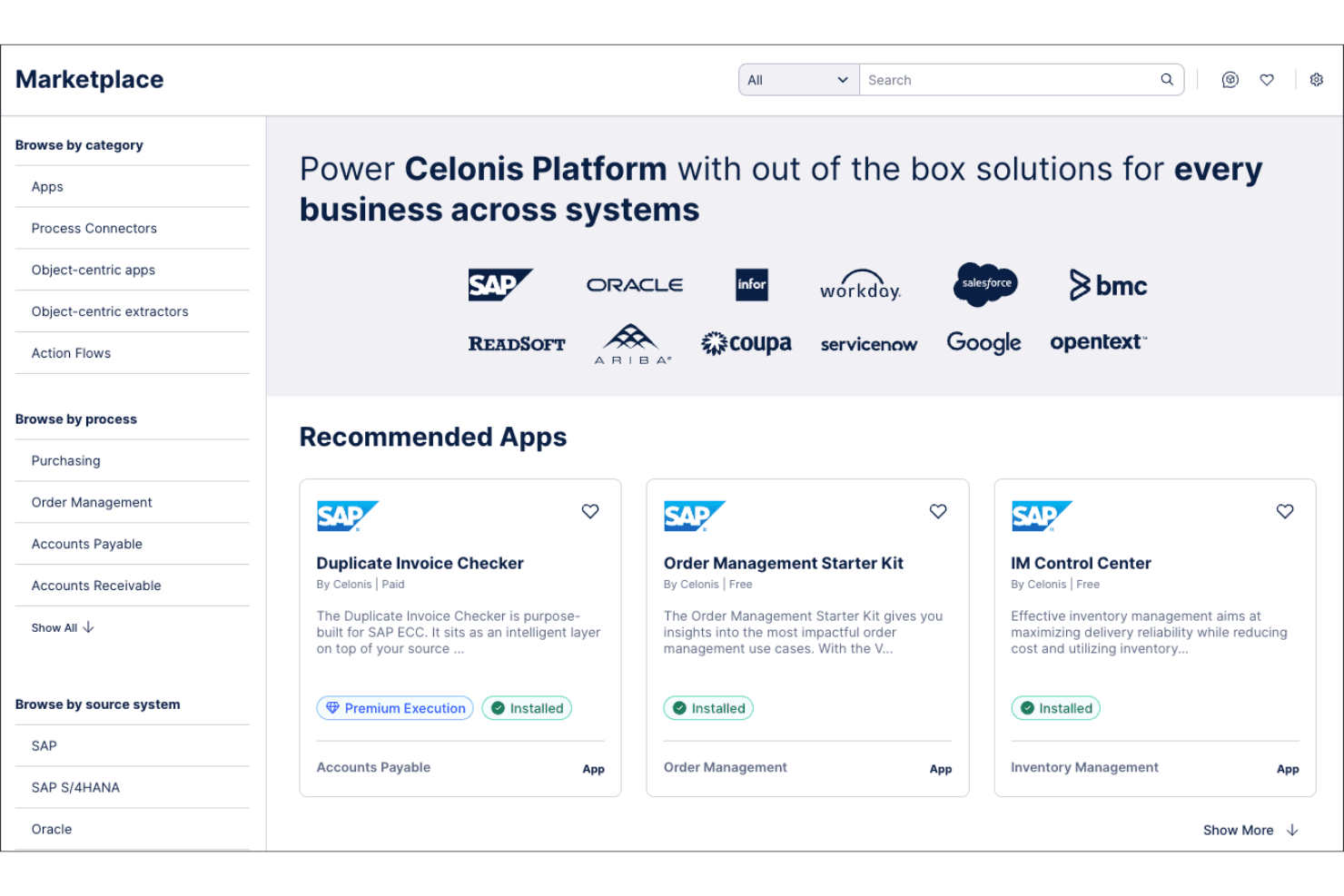Click the ReadSoft logo
The height and width of the screenshot is (896, 1344).
[517, 344]
